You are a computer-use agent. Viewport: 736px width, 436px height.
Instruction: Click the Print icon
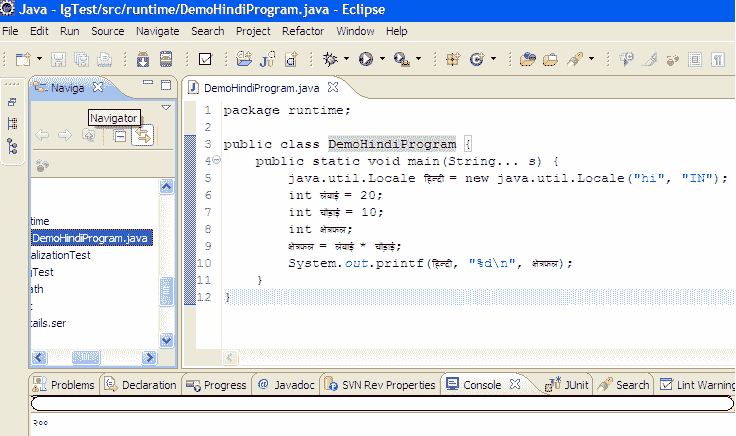click(x=104, y=60)
